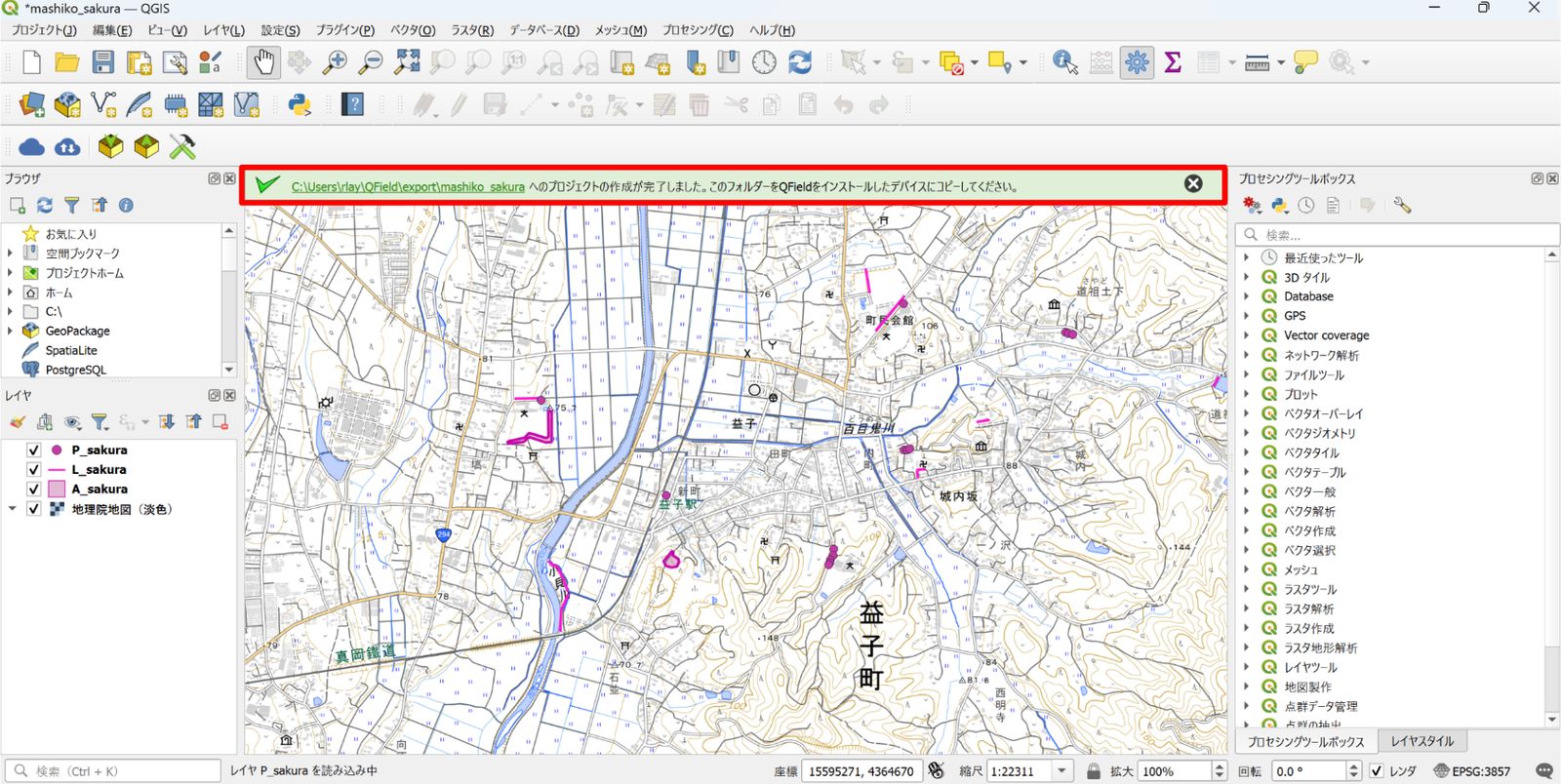Viewport: 1561px width, 784px height.
Task: Toggle visibility of 地理院地図（淡色）layer
Action: coord(34,509)
